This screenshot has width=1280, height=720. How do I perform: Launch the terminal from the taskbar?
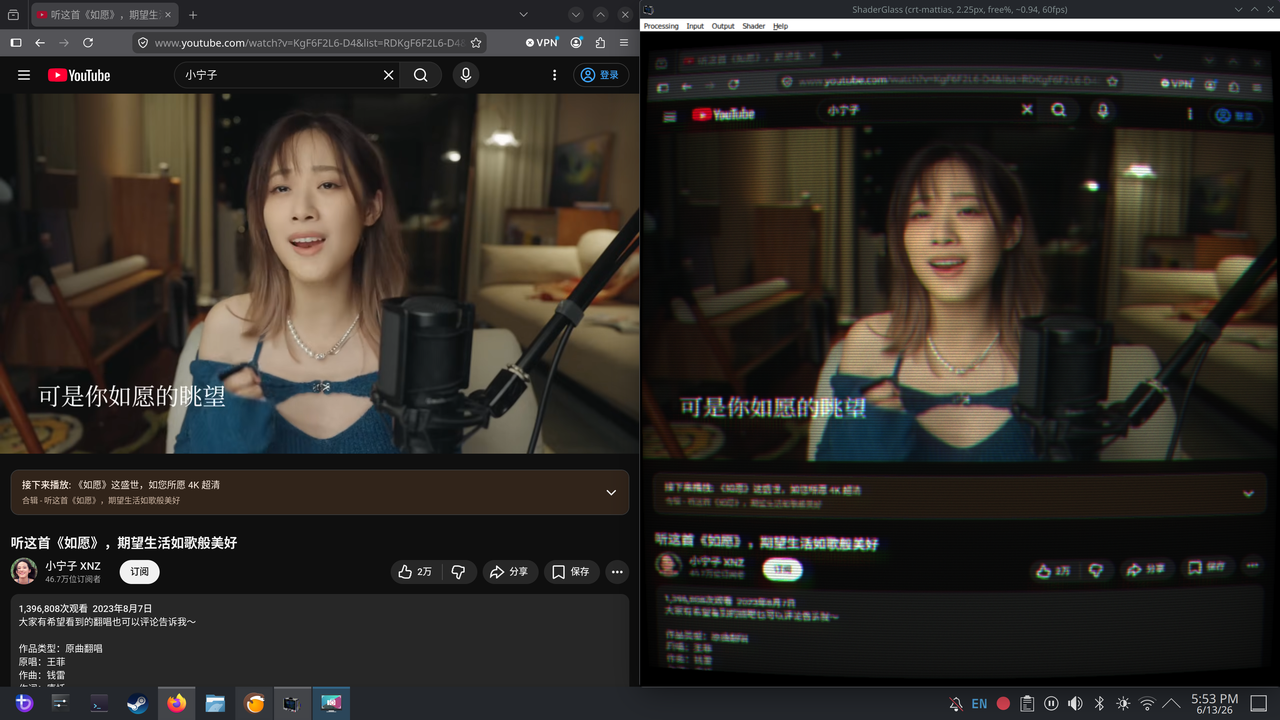tap(99, 703)
